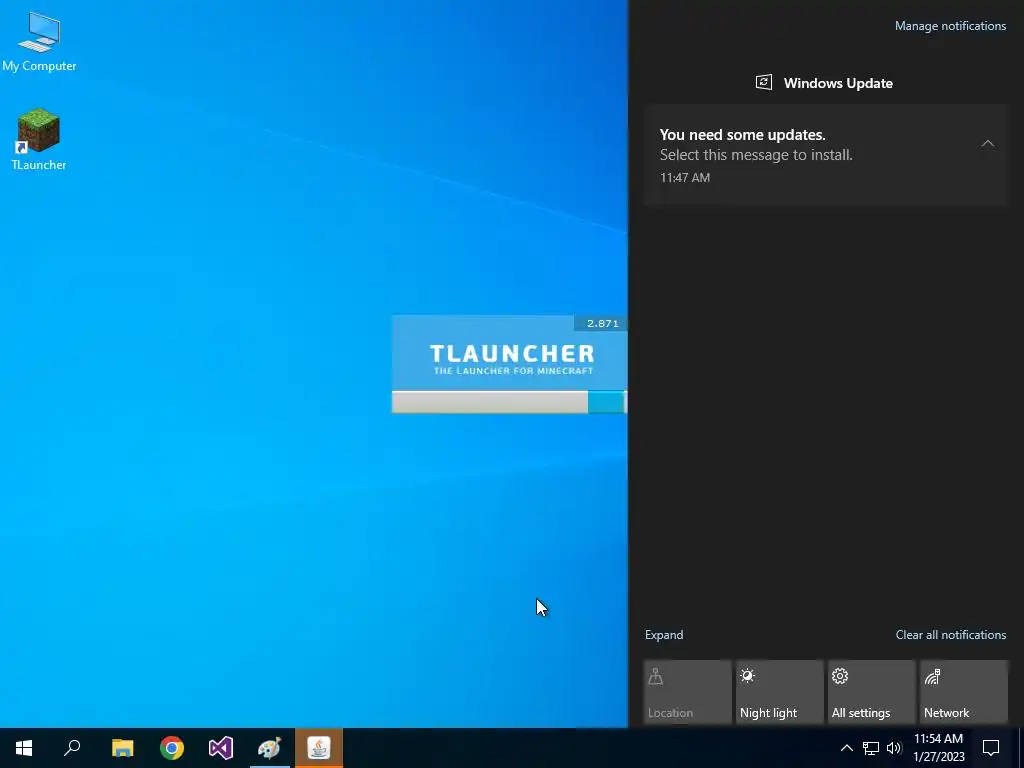Viewport: 1024px width, 768px height.
Task: Select the TLauncher desktop shortcut
Action: pos(39,140)
